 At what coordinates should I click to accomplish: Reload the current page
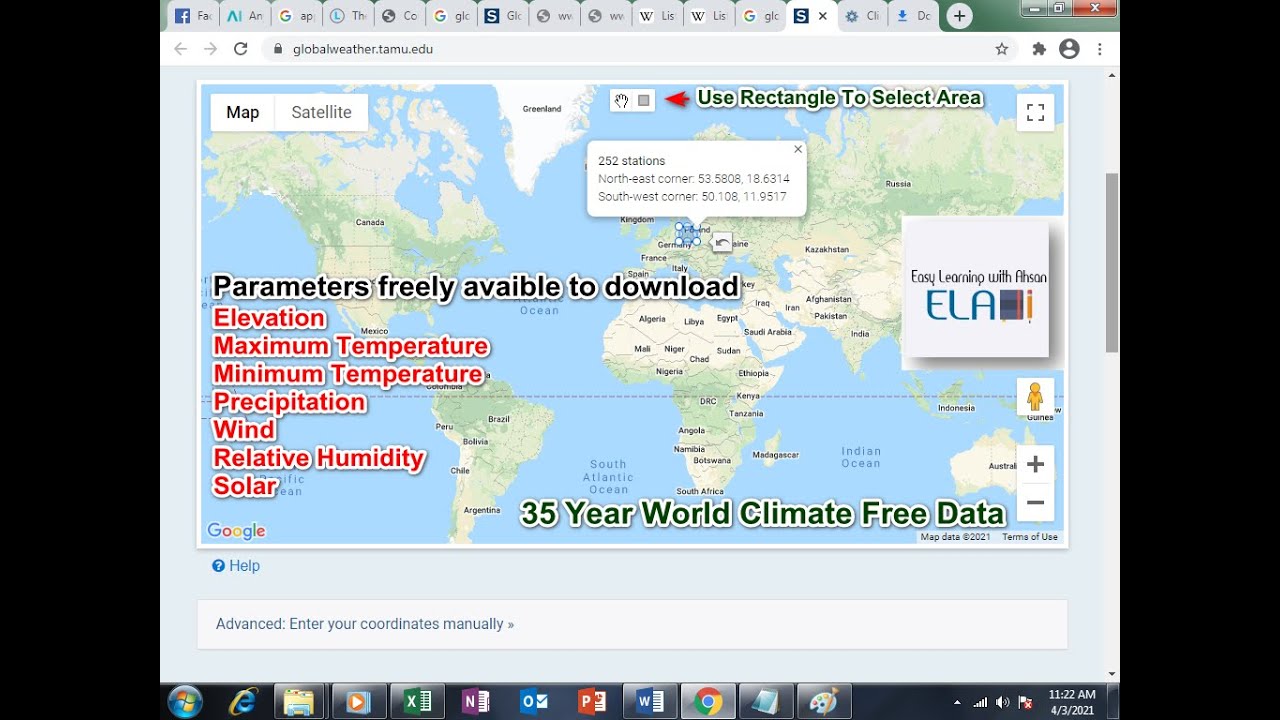(240, 48)
